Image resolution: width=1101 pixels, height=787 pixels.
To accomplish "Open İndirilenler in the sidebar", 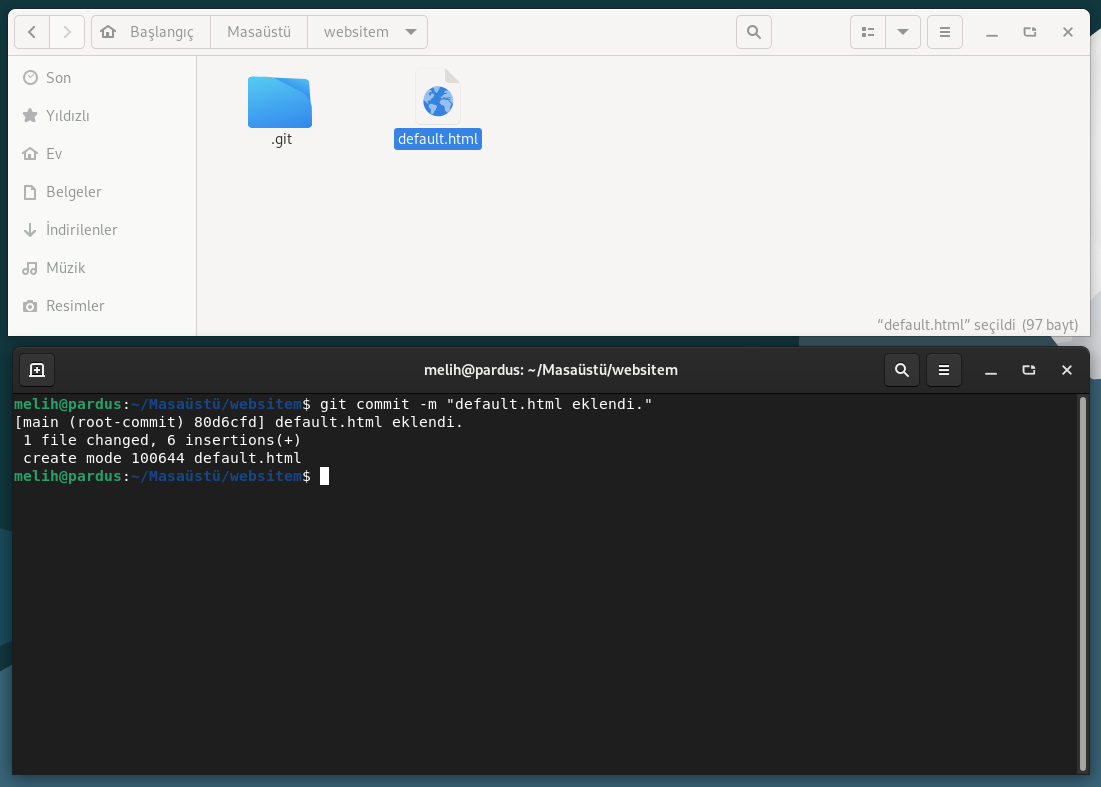I will (x=102, y=230).
